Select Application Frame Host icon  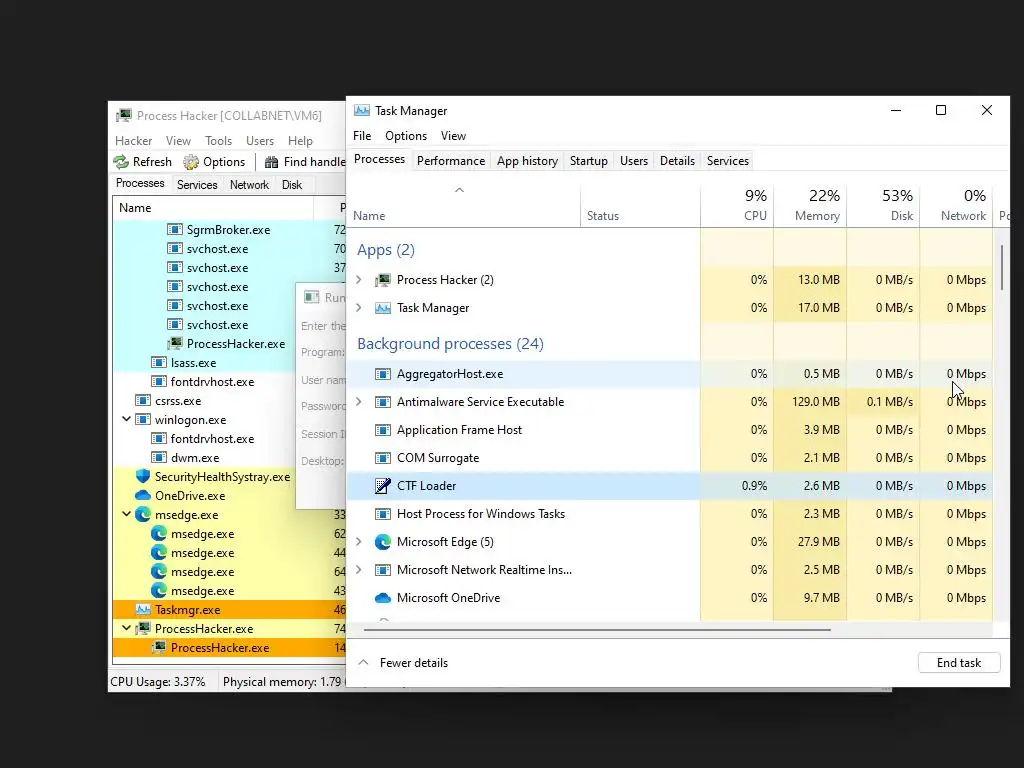click(x=383, y=430)
